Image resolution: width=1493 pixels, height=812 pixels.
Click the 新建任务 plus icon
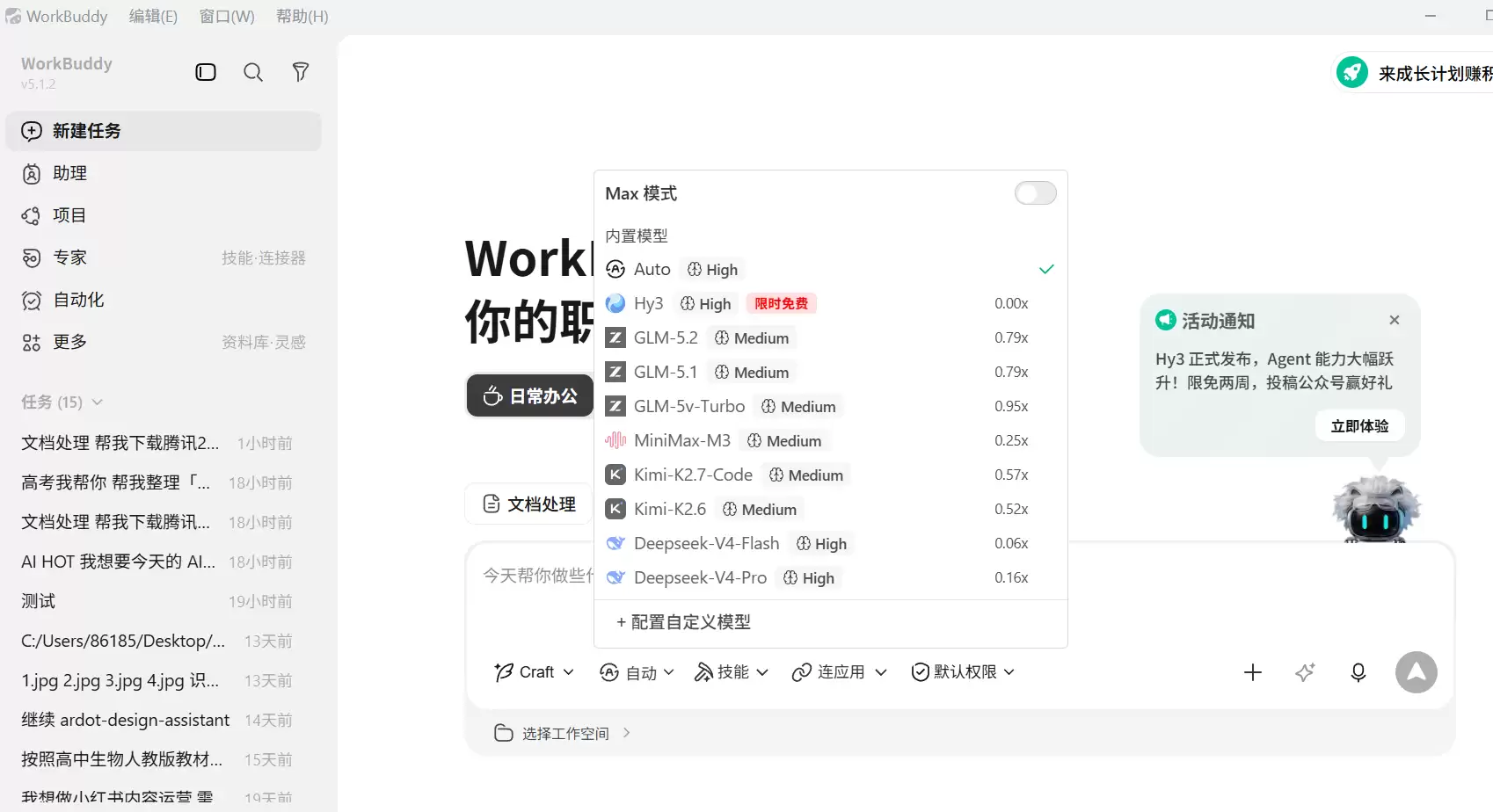click(32, 131)
